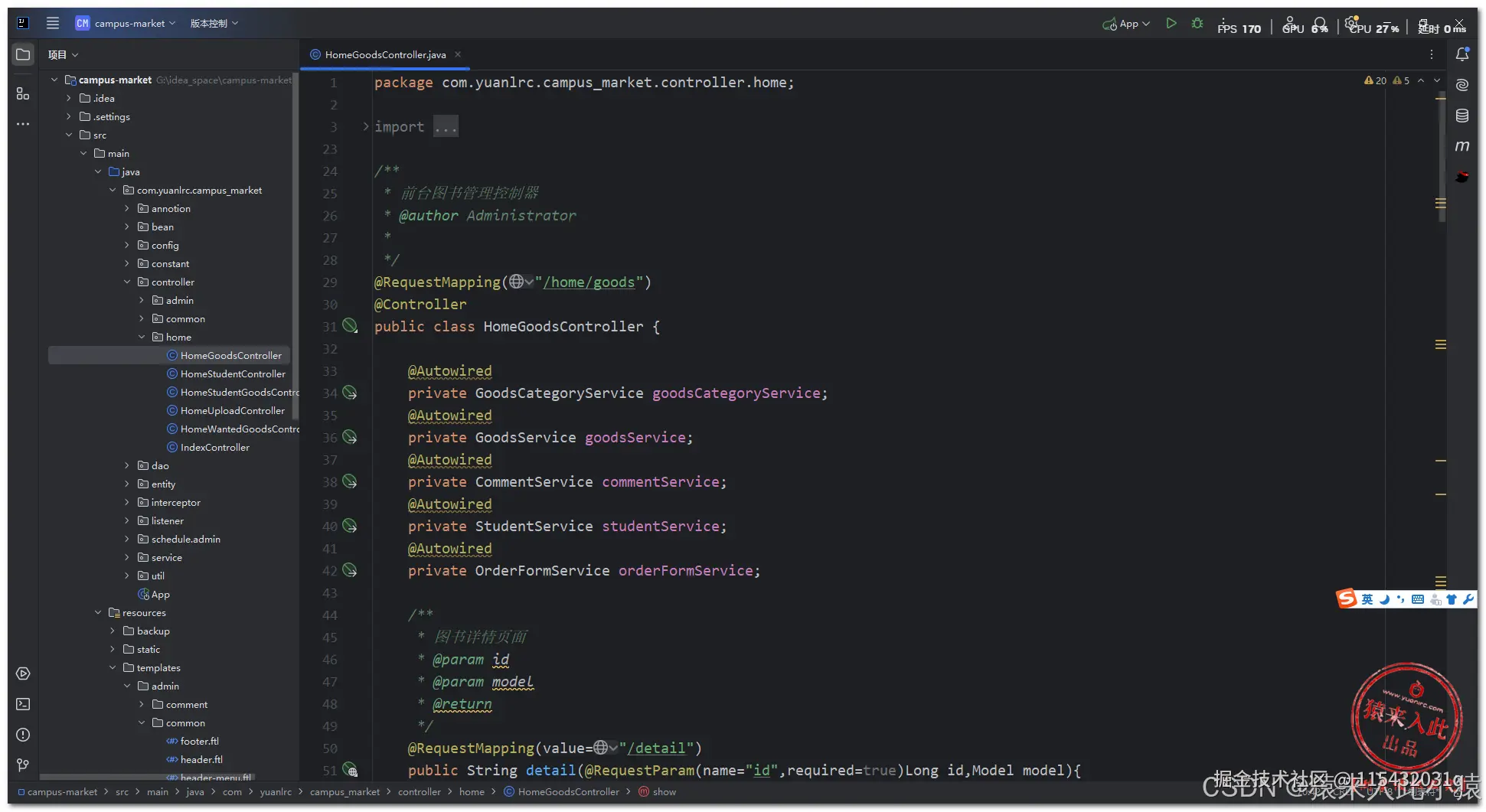Go to the previous highlighted error arrow
This screenshot has width=1486, height=812.
[1421, 80]
